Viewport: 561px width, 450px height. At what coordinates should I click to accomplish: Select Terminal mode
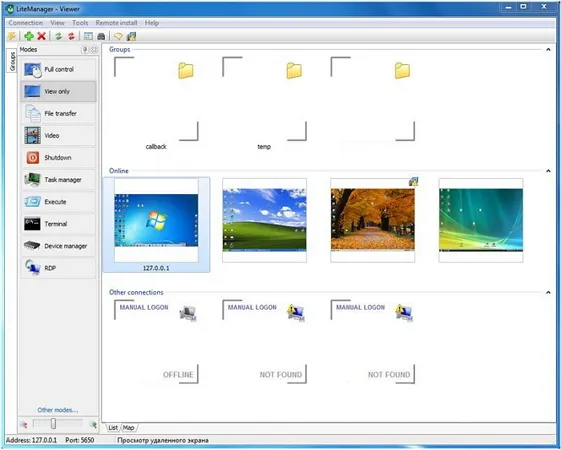[x=58, y=224]
